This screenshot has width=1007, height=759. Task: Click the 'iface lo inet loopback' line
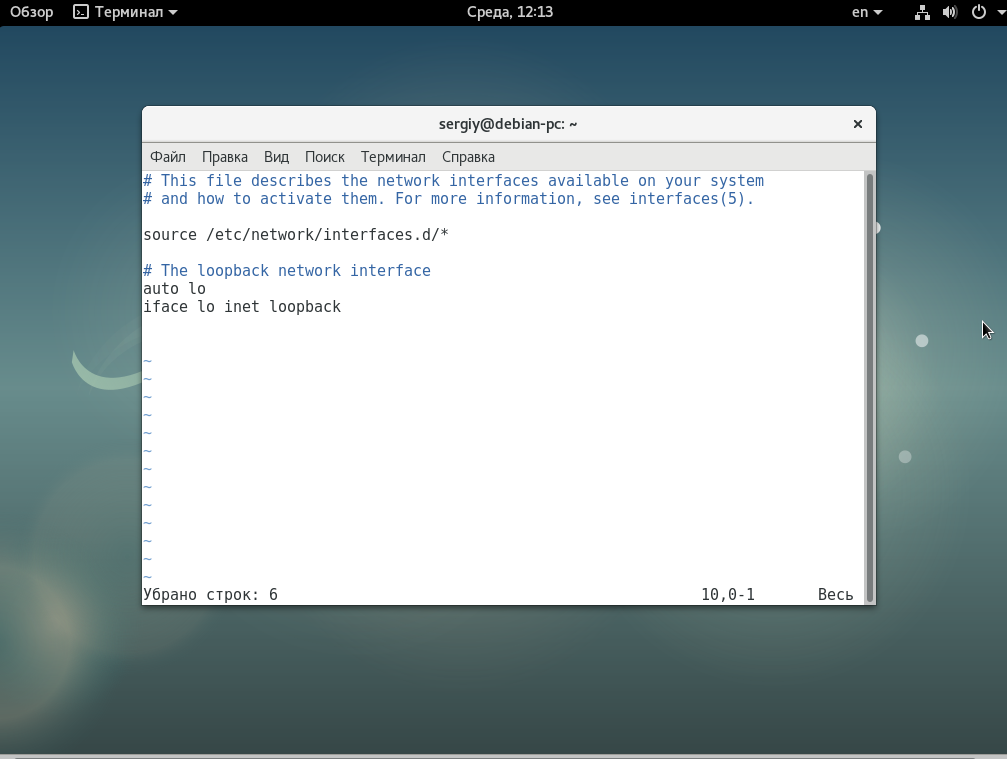[x=242, y=307]
